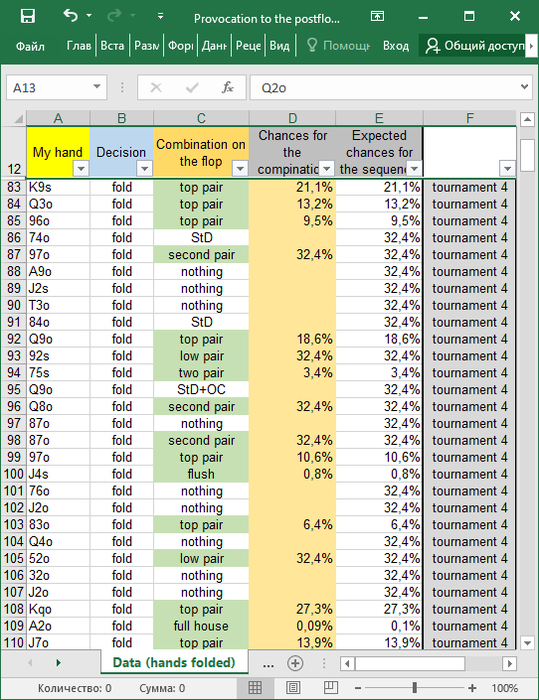Image resolution: width=539 pixels, height=700 pixels.
Task: Open the Decision filter dropdown
Action: point(144,169)
